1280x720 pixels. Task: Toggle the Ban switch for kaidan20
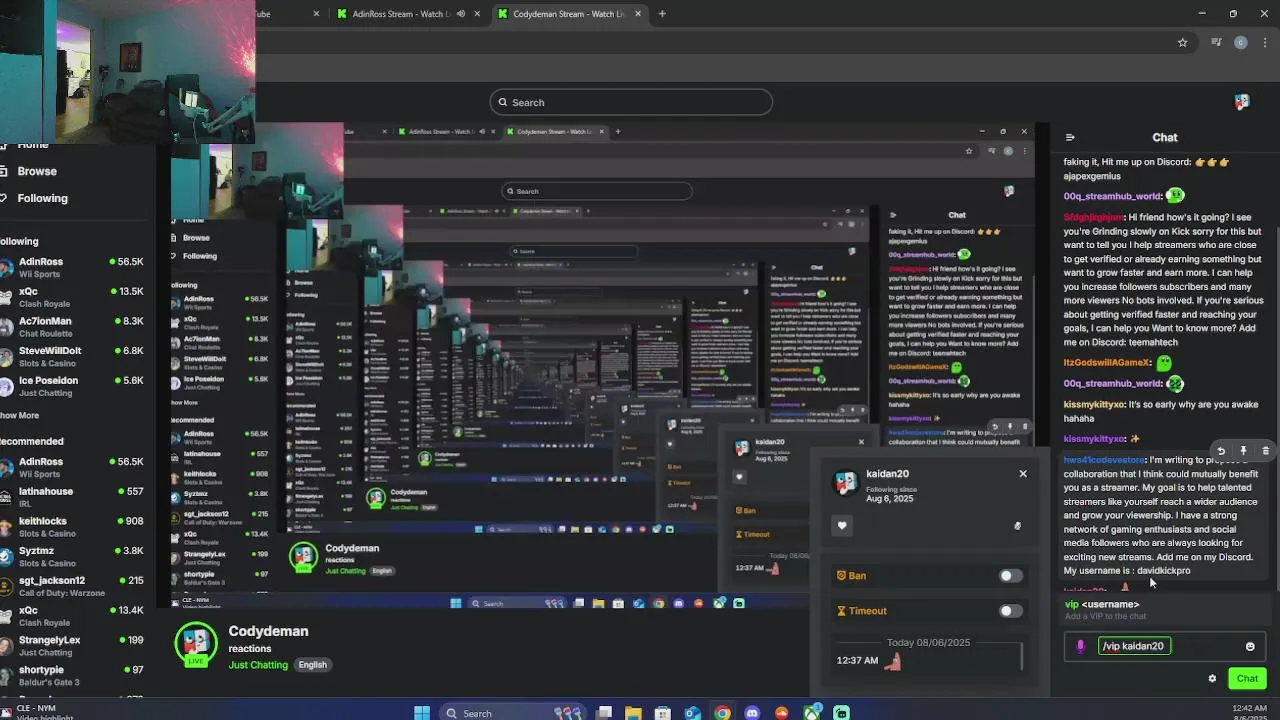(1011, 576)
